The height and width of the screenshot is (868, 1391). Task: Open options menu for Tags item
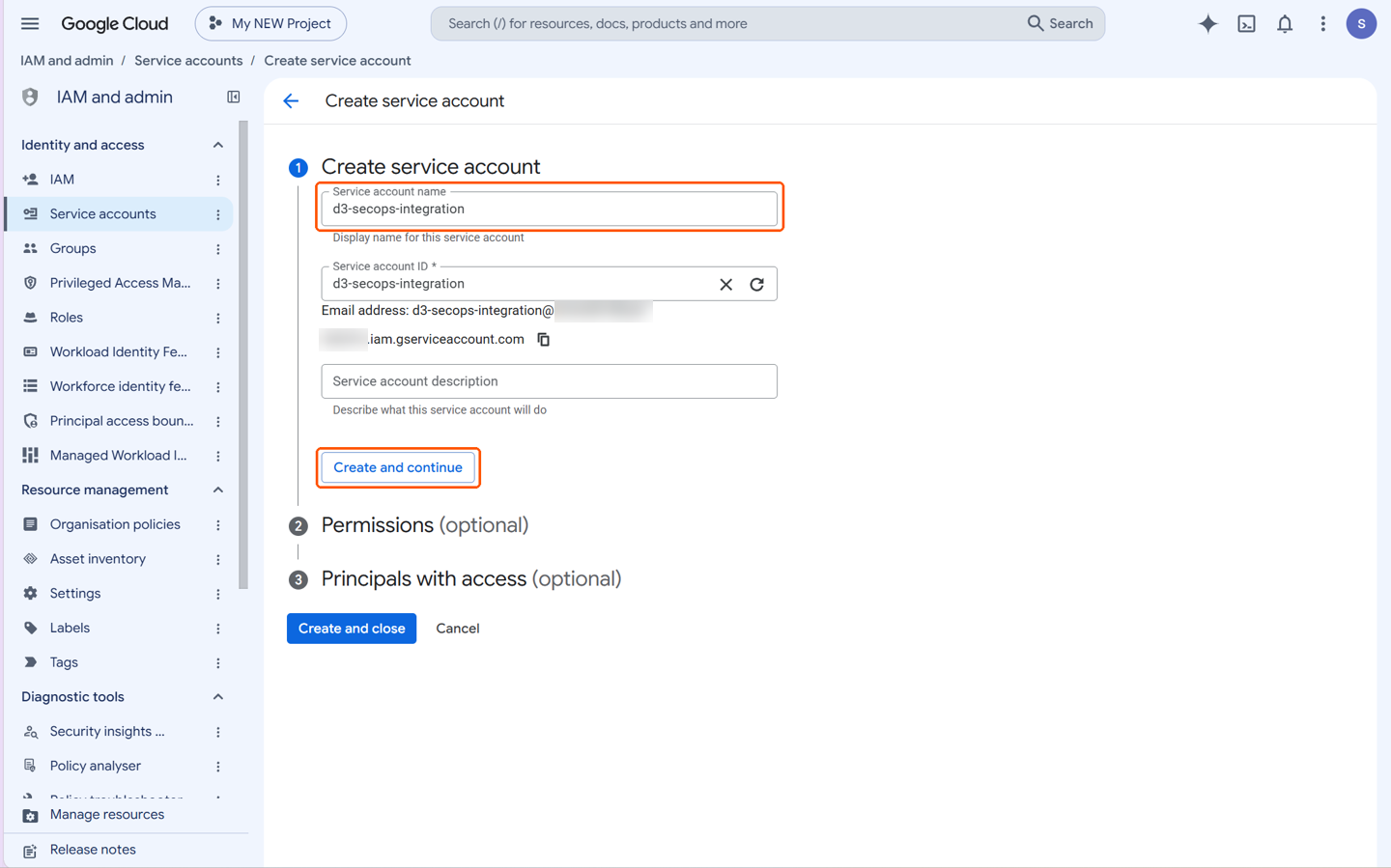pyautogui.click(x=218, y=662)
